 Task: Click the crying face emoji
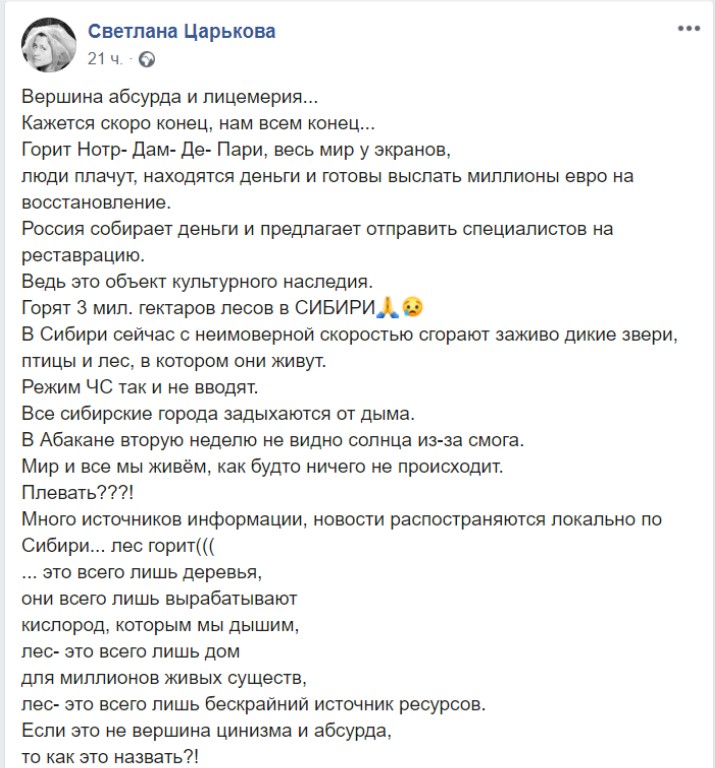coord(412,307)
